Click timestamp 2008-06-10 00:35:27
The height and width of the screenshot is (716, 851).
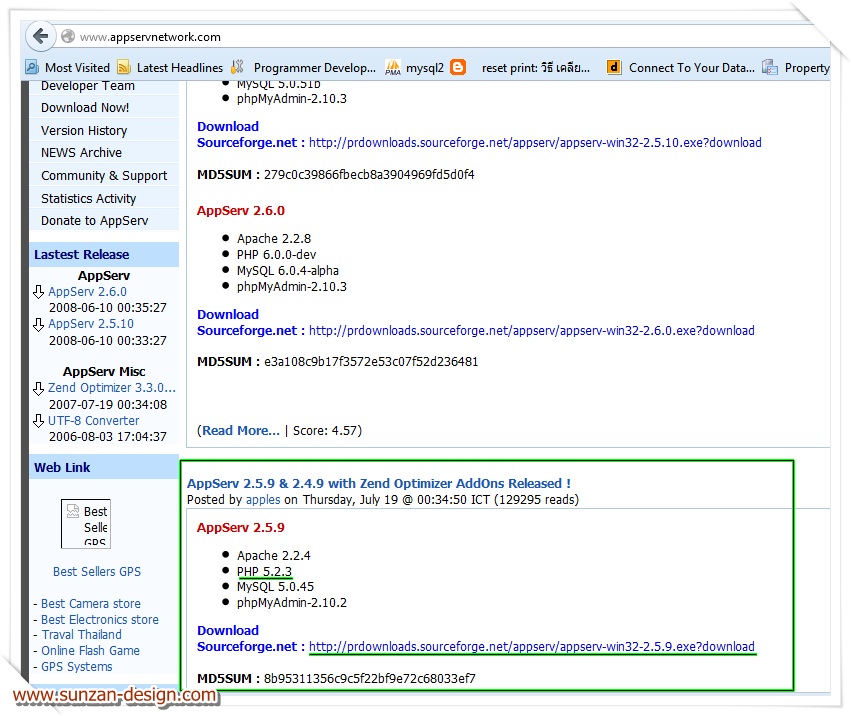tap(107, 308)
